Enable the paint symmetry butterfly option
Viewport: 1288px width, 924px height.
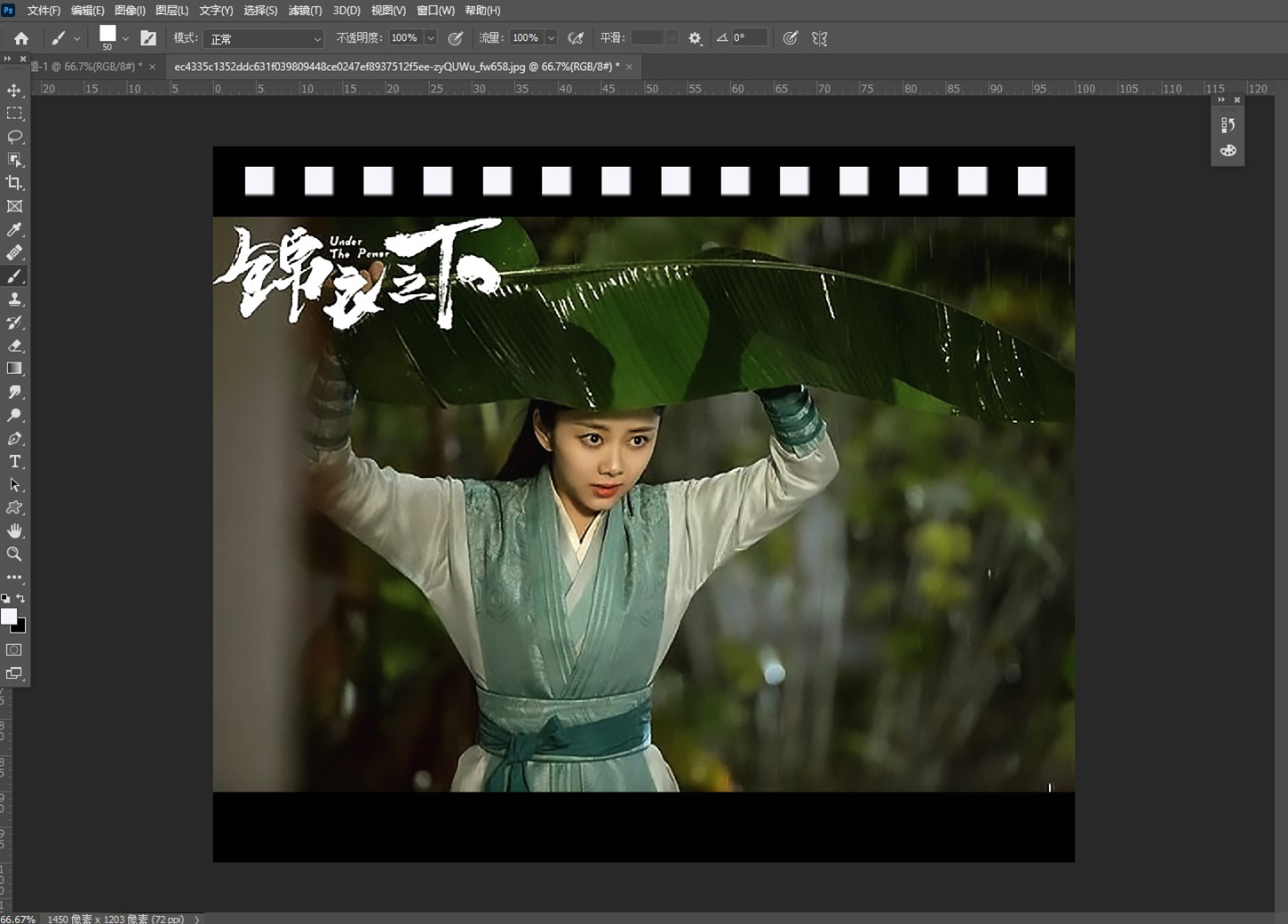click(818, 37)
